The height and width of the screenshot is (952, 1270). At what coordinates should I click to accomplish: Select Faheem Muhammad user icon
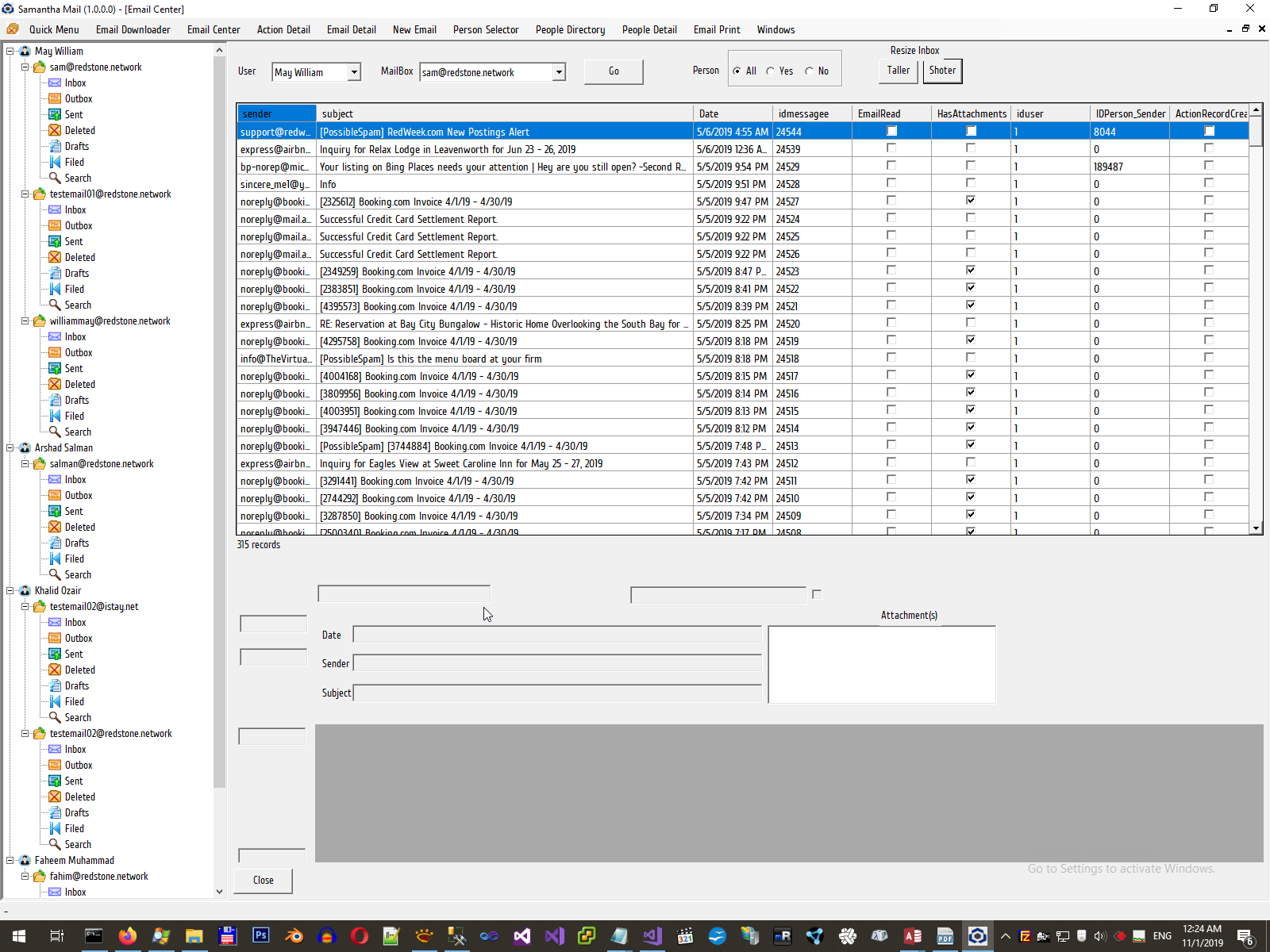[x=25, y=860]
